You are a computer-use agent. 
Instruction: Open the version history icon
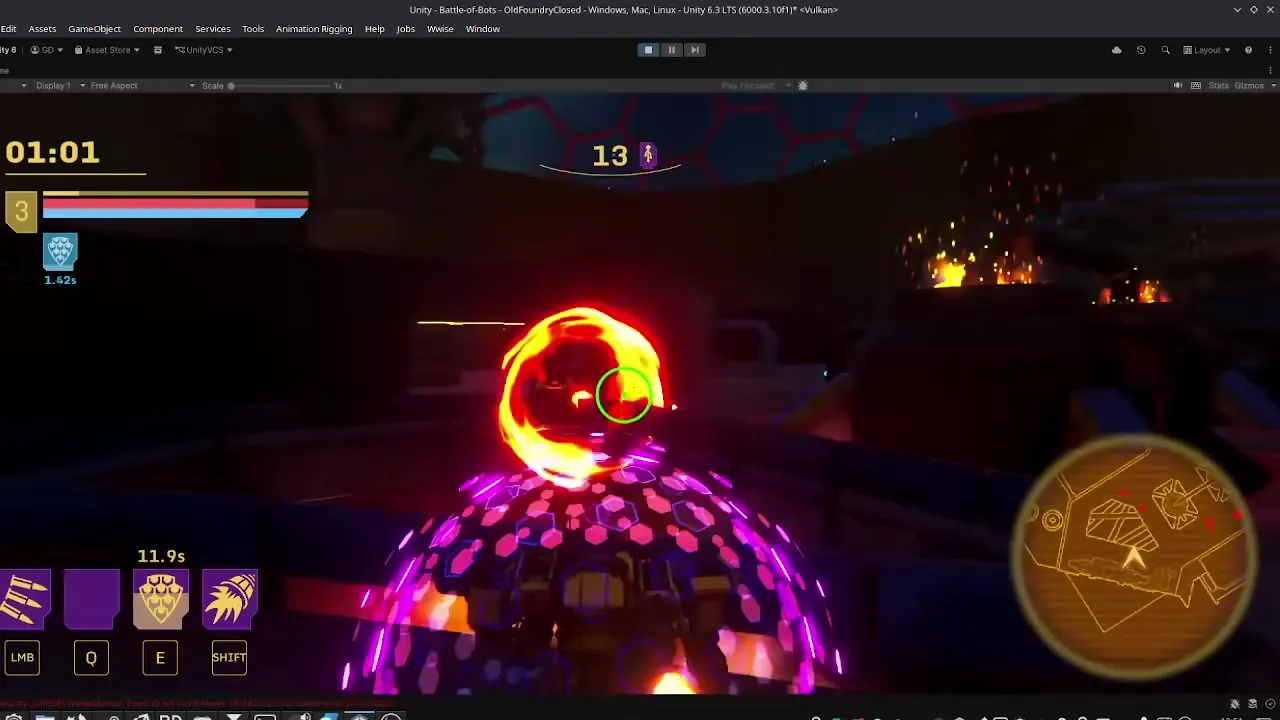click(x=1141, y=50)
